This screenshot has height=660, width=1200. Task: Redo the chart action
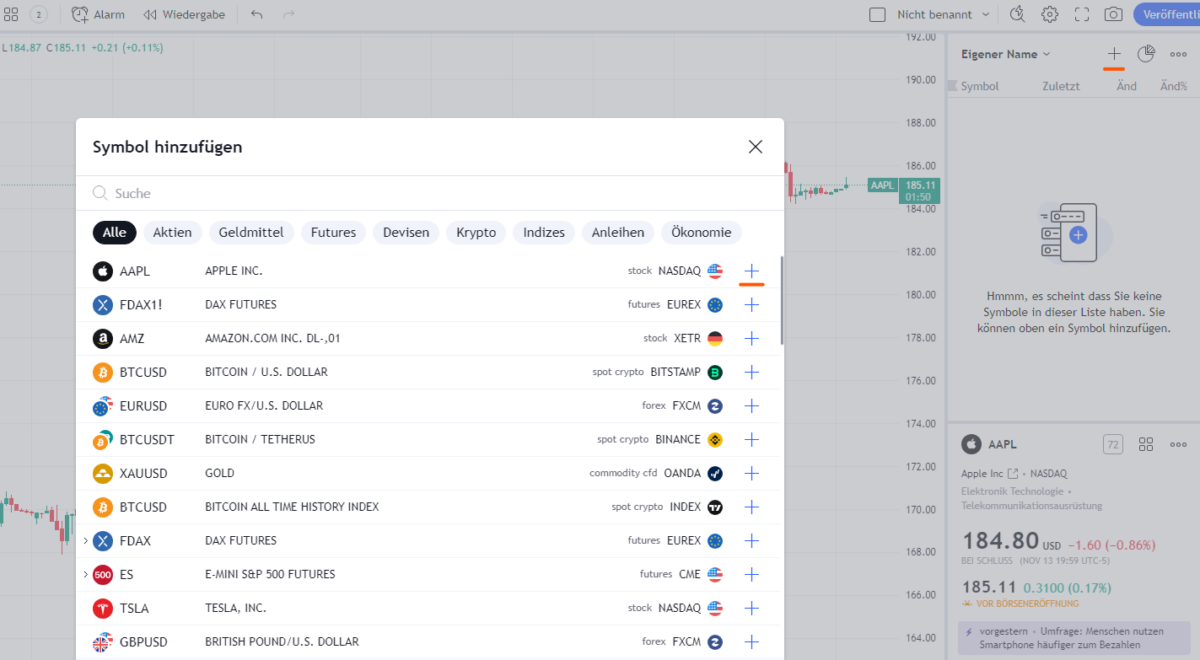click(289, 14)
